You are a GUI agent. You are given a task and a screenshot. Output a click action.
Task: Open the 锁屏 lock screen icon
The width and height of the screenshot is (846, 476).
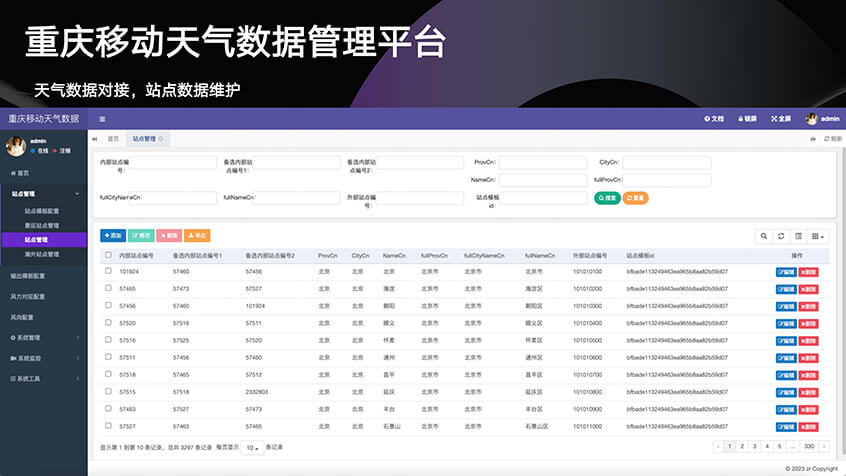[x=747, y=119]
